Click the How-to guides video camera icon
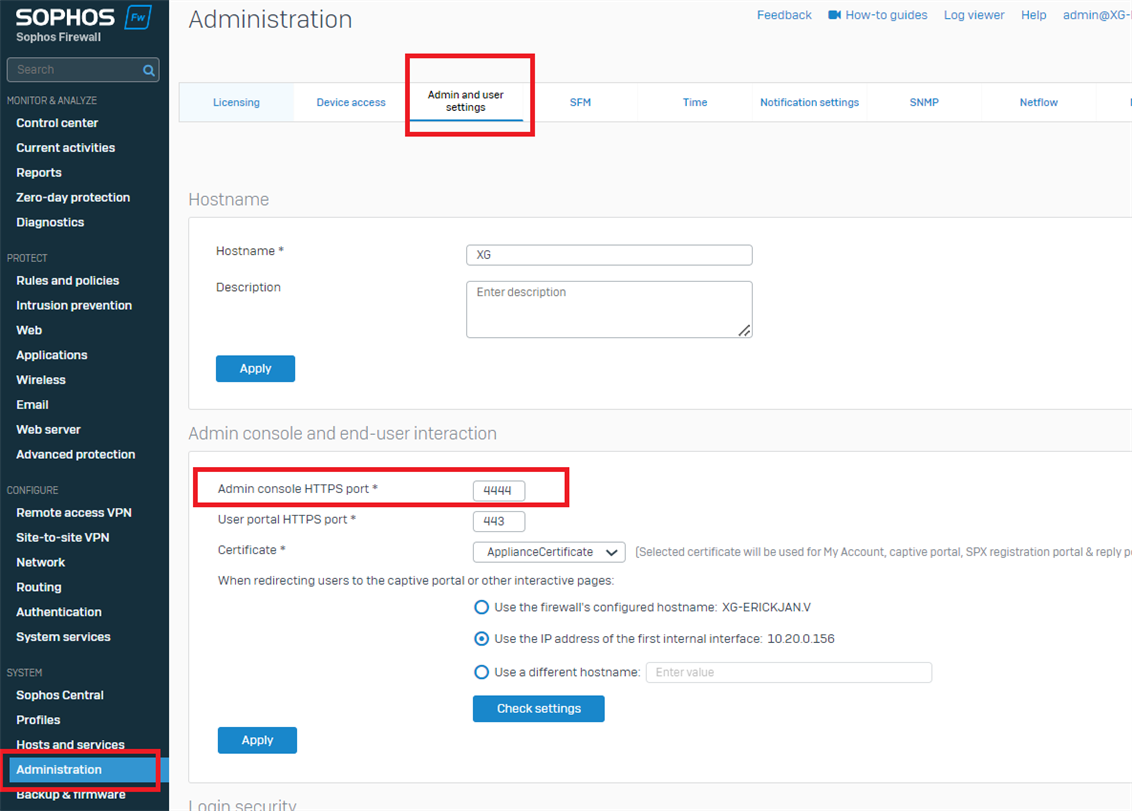 click(834, 15)
